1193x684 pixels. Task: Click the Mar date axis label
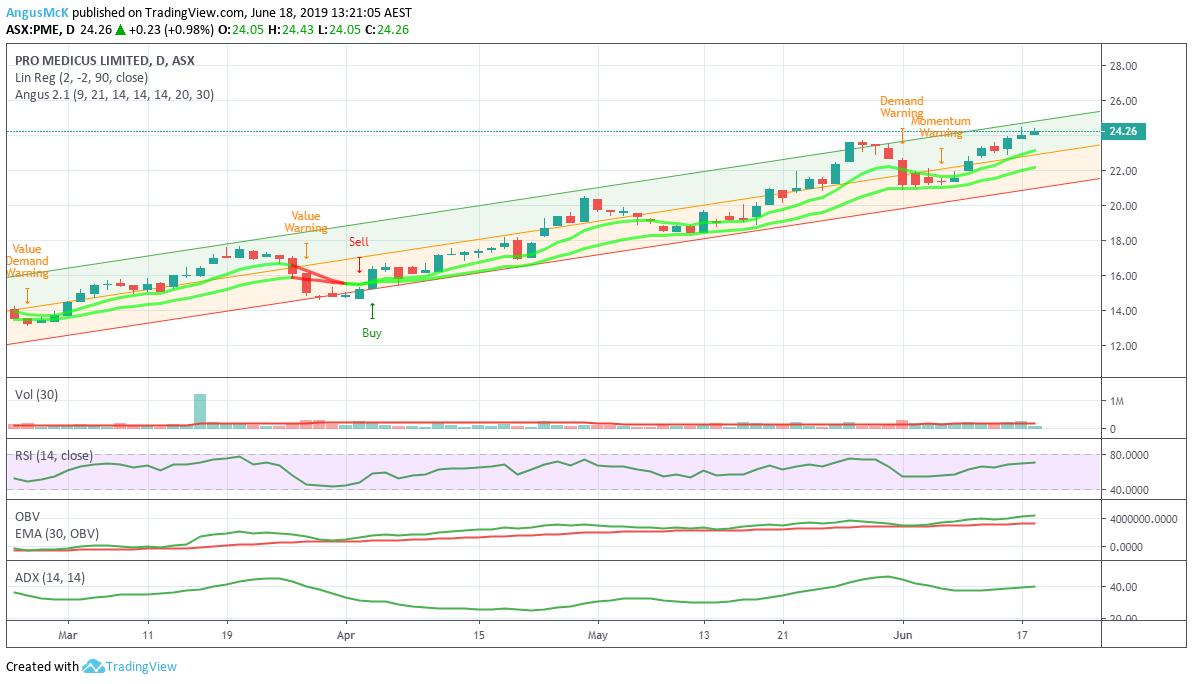click(x=68, y=635)
